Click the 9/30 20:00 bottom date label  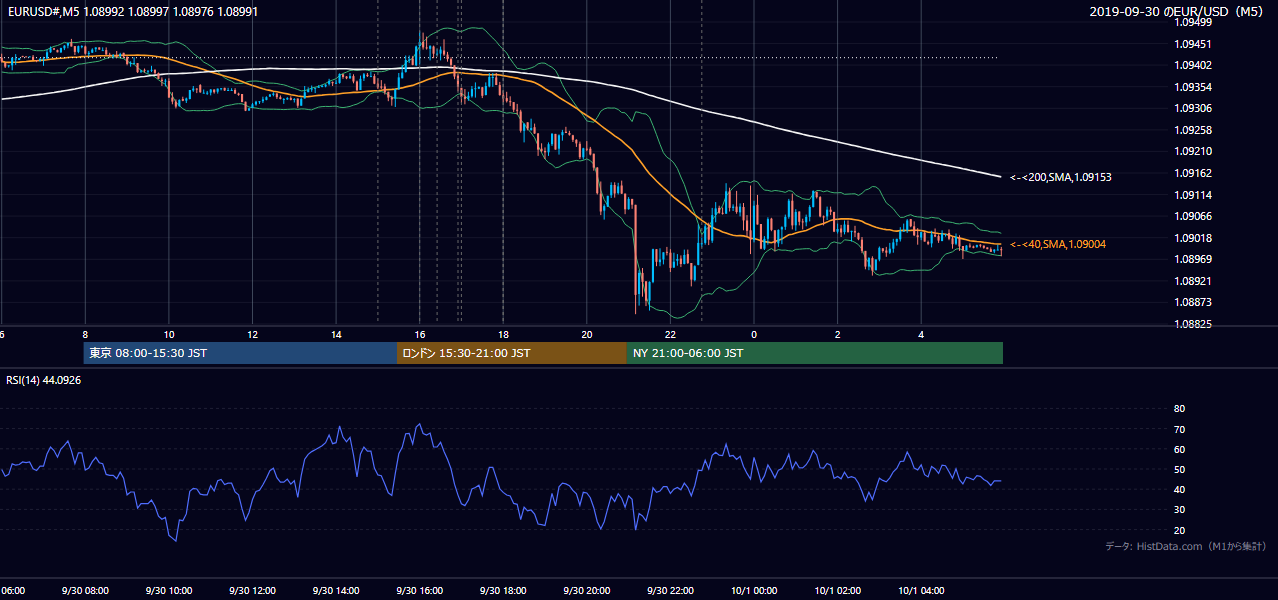pos(586,590)
